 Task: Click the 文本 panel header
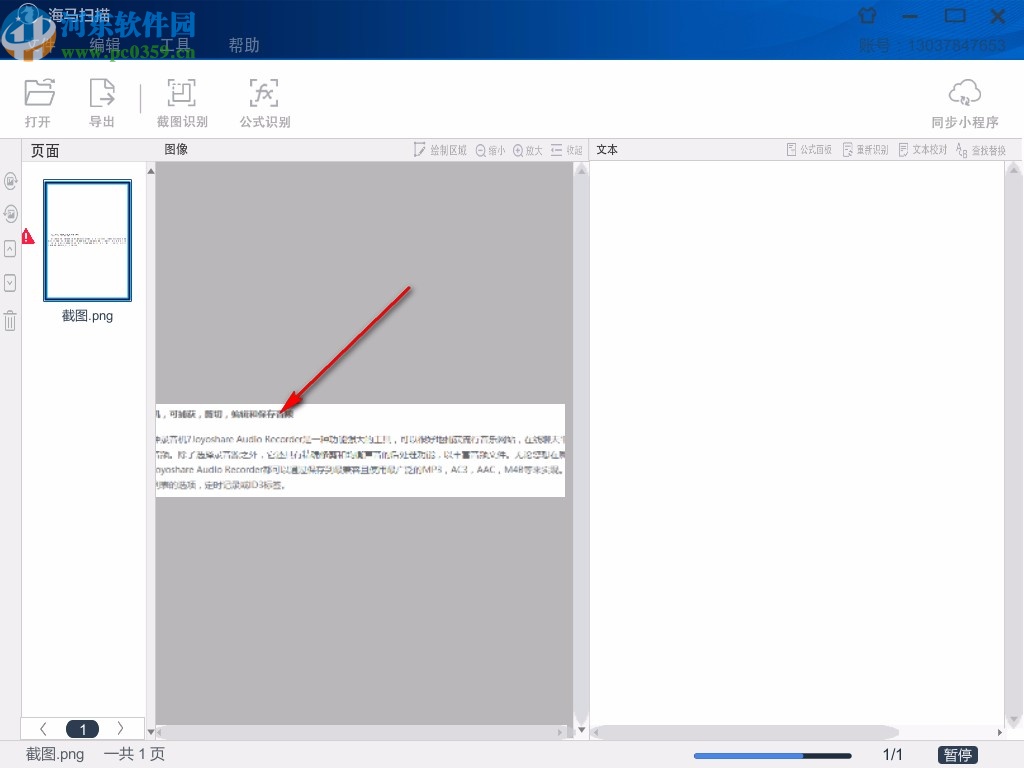point(607,150)
